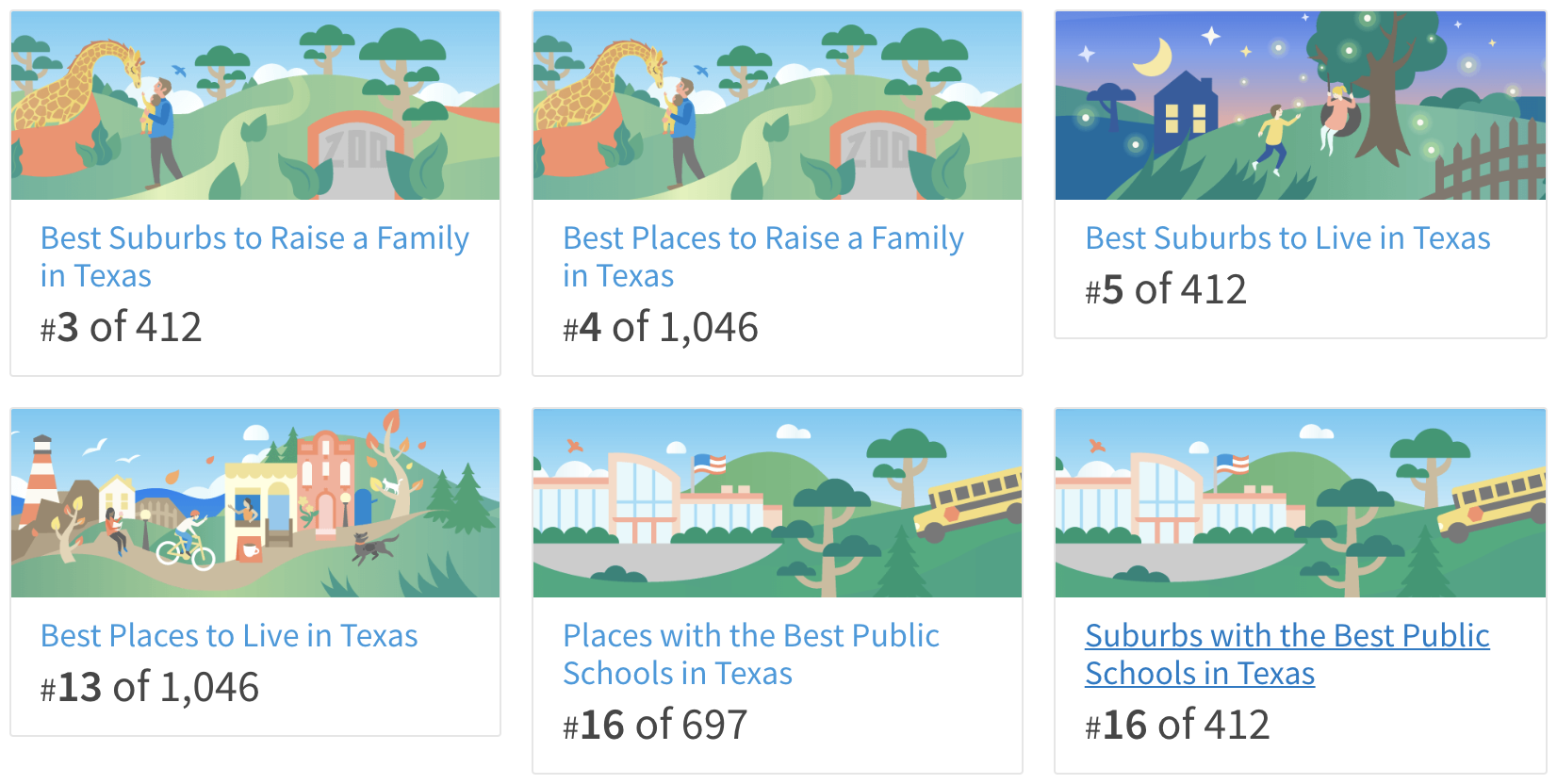Screen dimensions: 1557x784
Task: Click the school image above Places with Best Public Schools
Action: (778, 503)
